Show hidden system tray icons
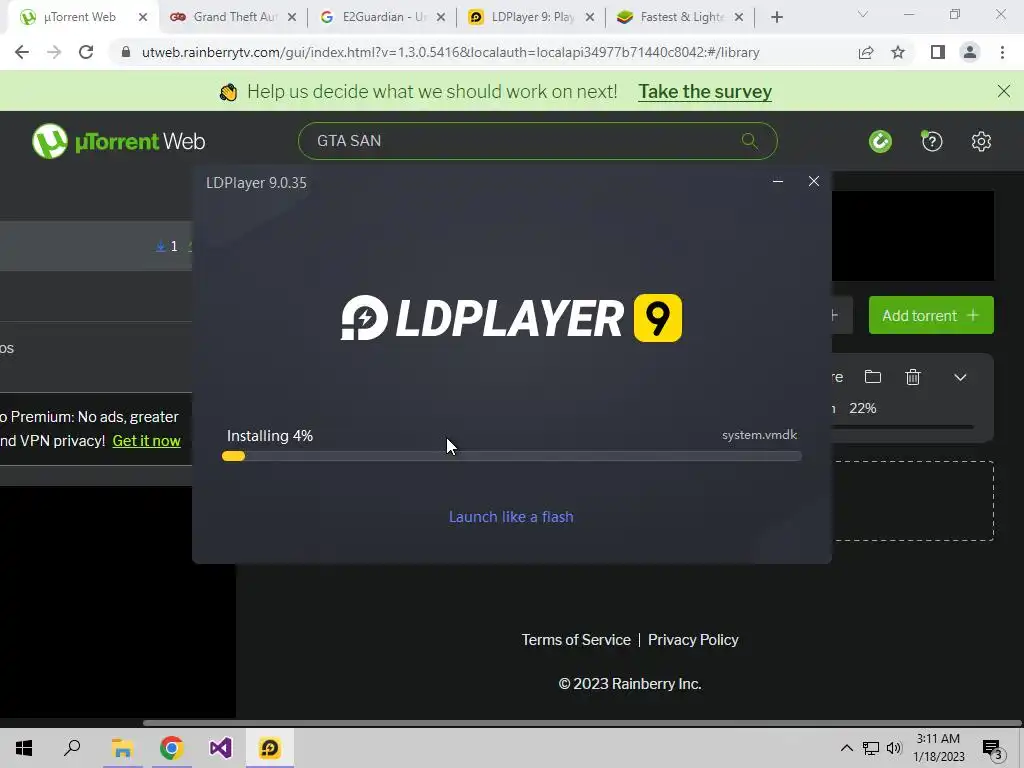 [x=846, y=748]
